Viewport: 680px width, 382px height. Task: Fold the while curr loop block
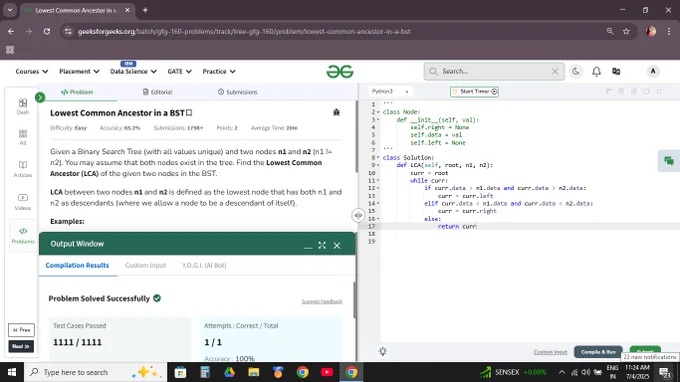[x=378, y=180]
